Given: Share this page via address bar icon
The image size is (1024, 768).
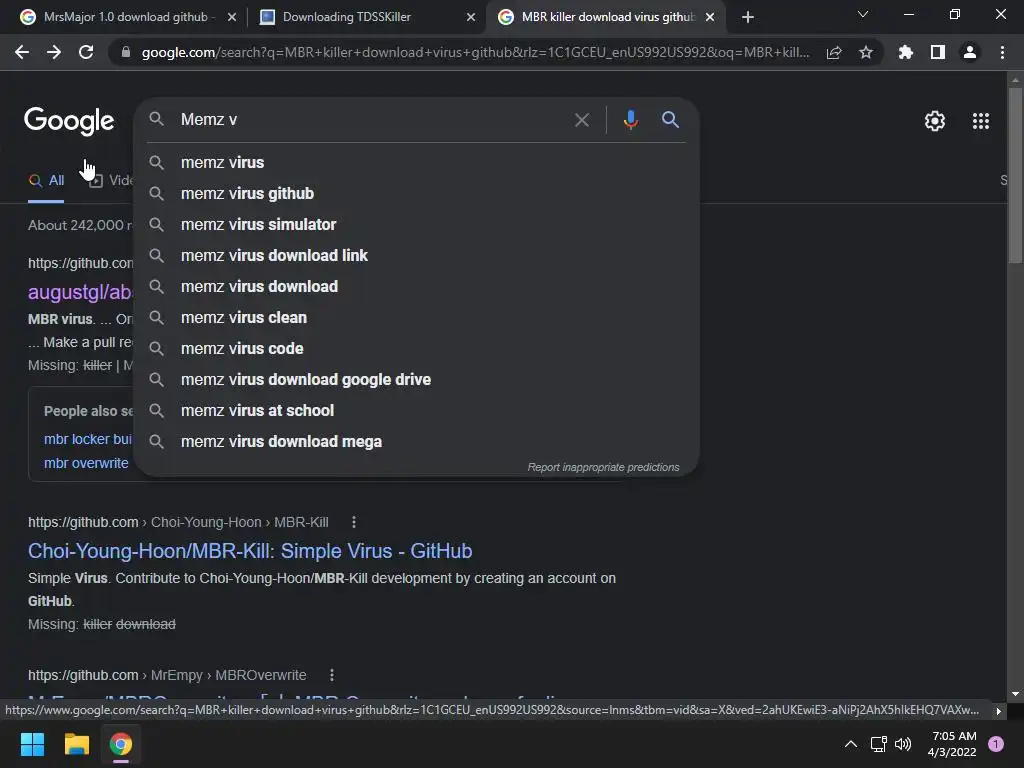Looking at the screenshot, I should click(834, 53).
